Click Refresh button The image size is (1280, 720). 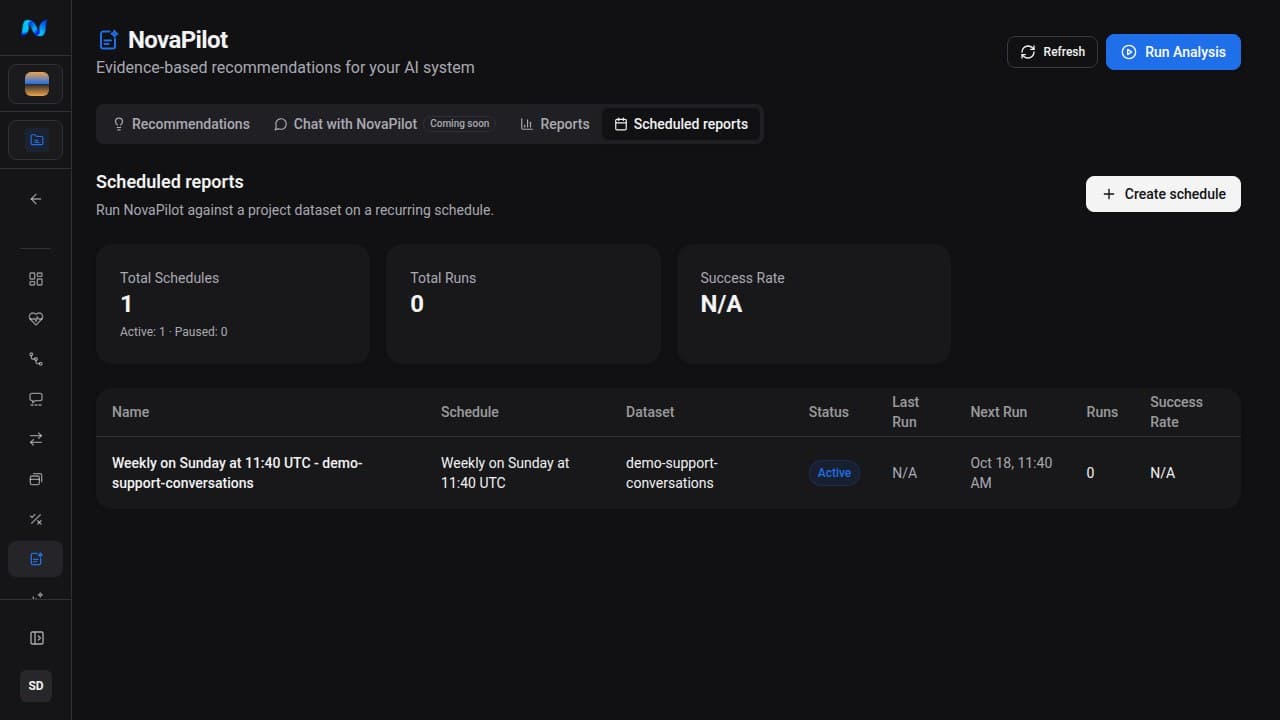pyautogui.click(x=1052, y=52)
